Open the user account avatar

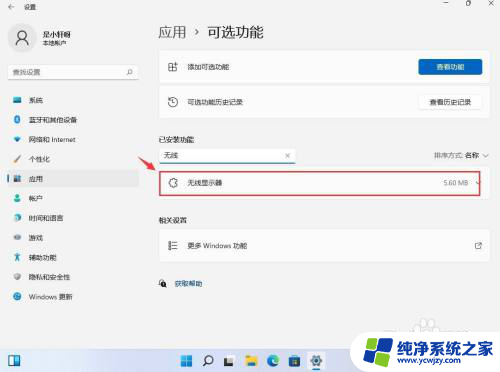pos(22,38)
